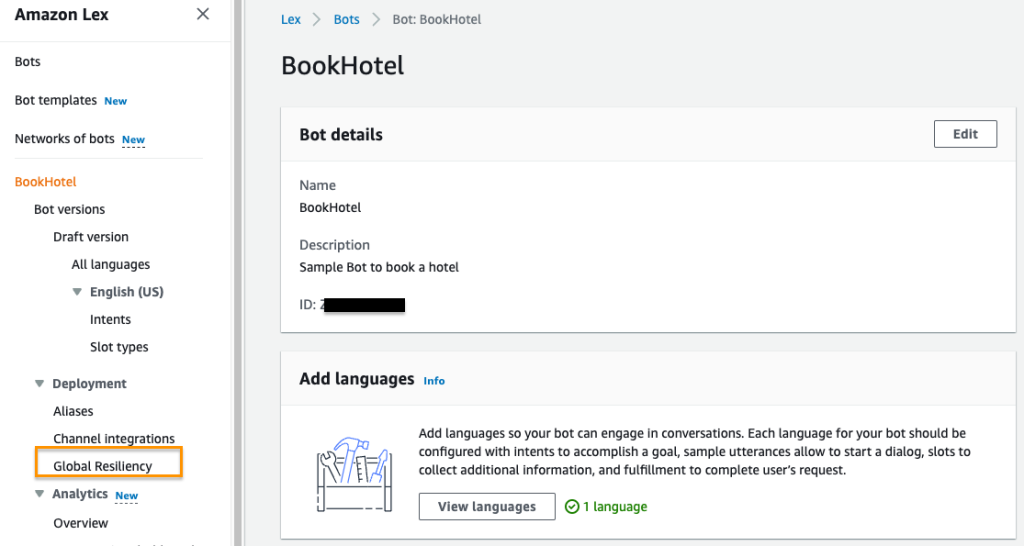Open Networks of bots in the sidebar
The image size is (1024, 546).
[x=65, y=139]
